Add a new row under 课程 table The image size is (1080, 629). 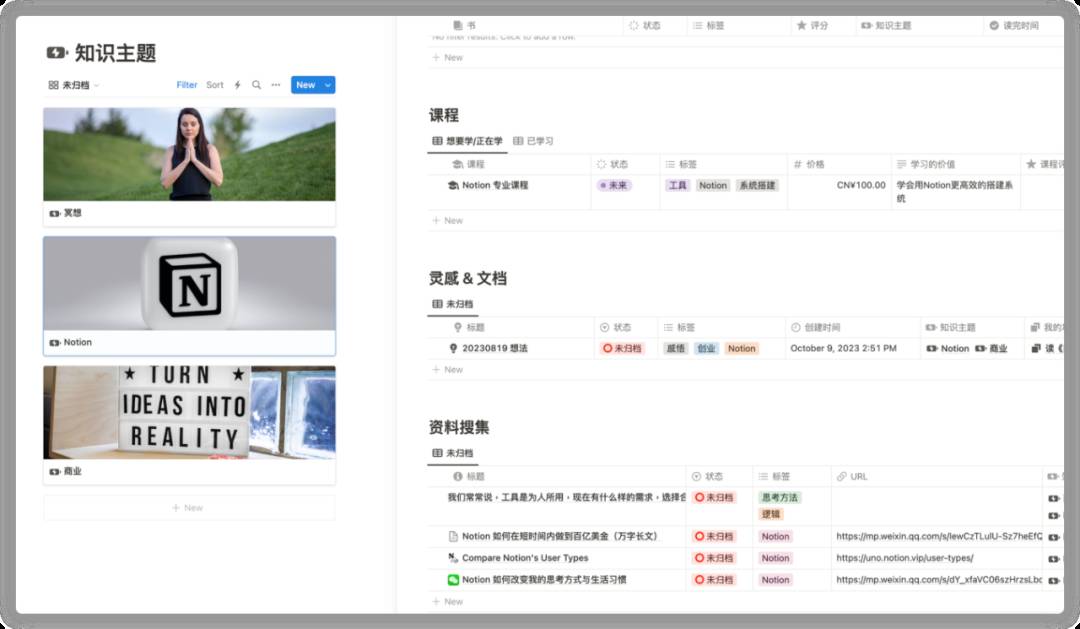point(448,220)
